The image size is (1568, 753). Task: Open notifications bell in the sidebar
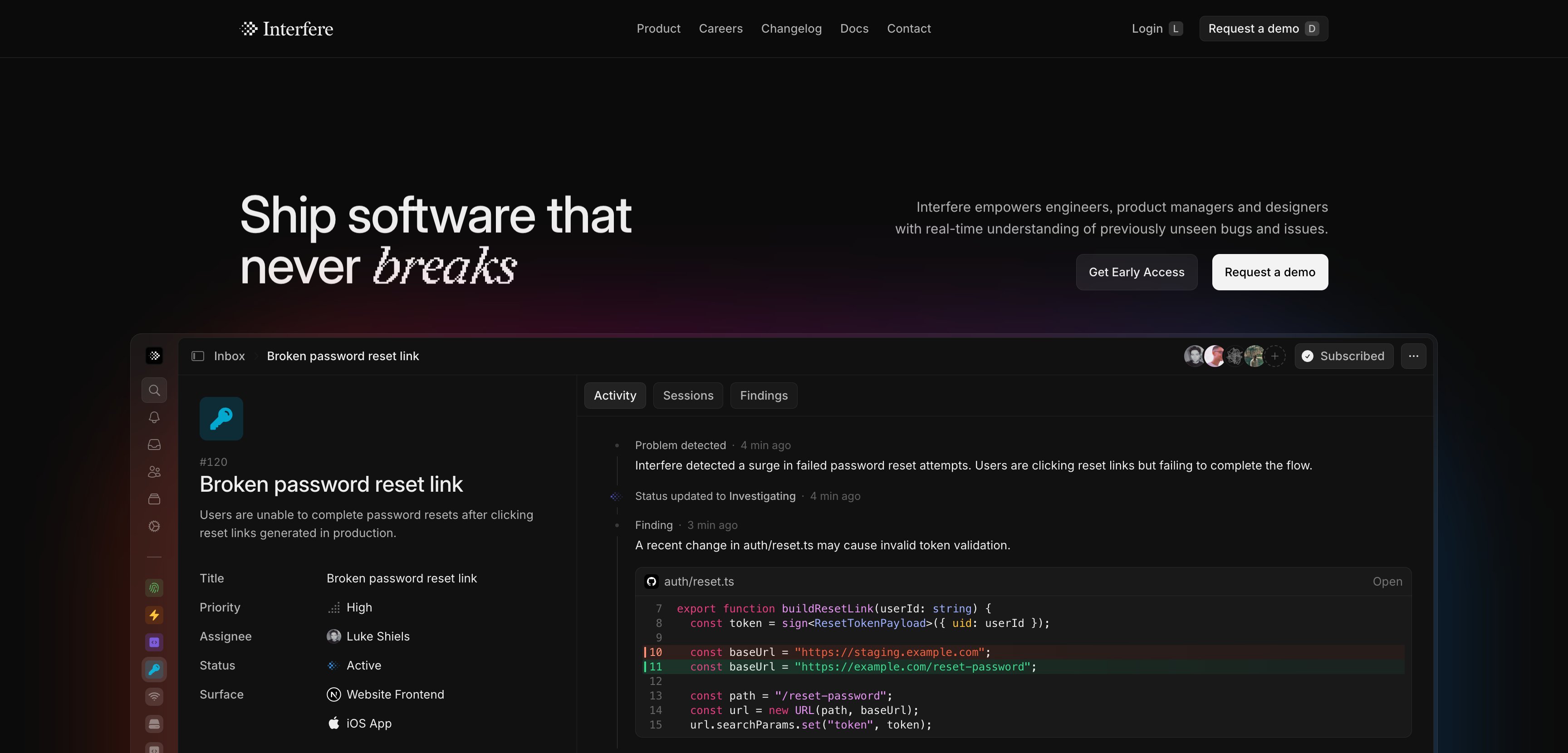pyautogui.click(x=155, y=418)
